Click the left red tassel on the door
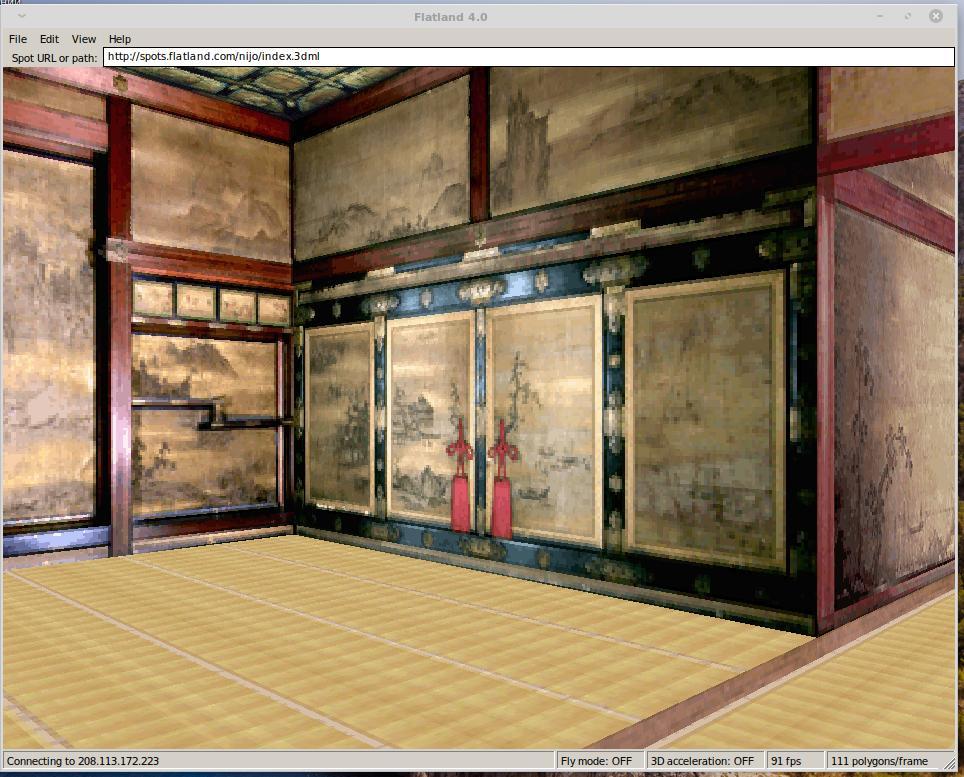 [x=460, y=475]
